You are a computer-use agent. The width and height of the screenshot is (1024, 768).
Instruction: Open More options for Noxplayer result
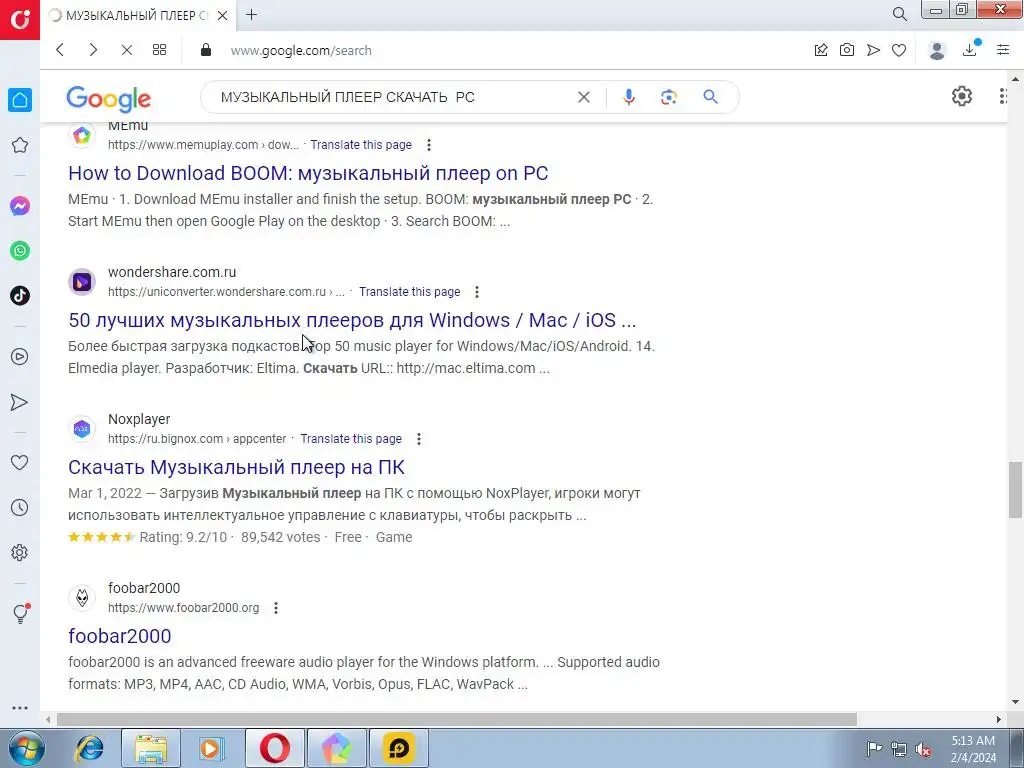[419, 439]
